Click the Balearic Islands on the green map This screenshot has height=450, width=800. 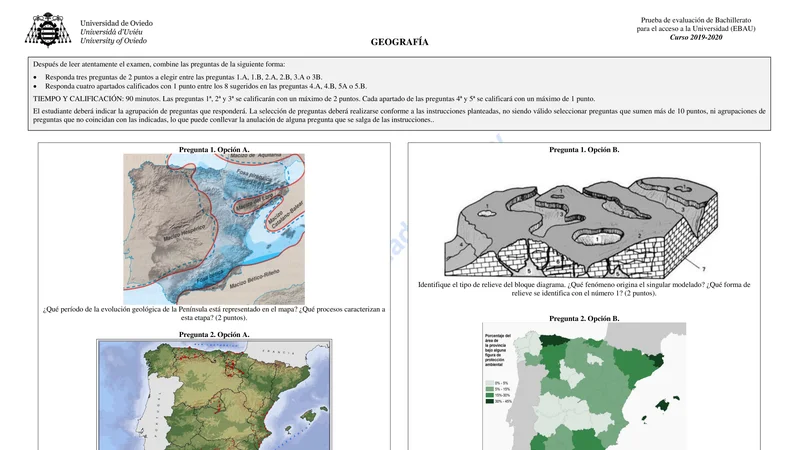pos(660,403)
